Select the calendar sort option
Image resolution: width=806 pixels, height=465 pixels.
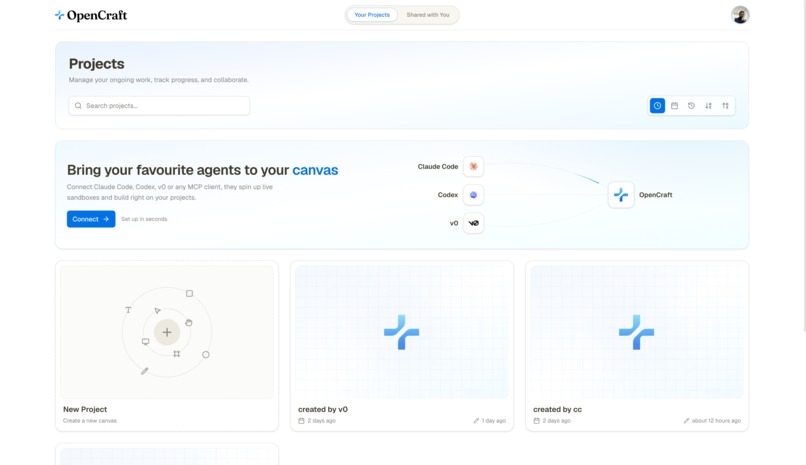point(674,106)
